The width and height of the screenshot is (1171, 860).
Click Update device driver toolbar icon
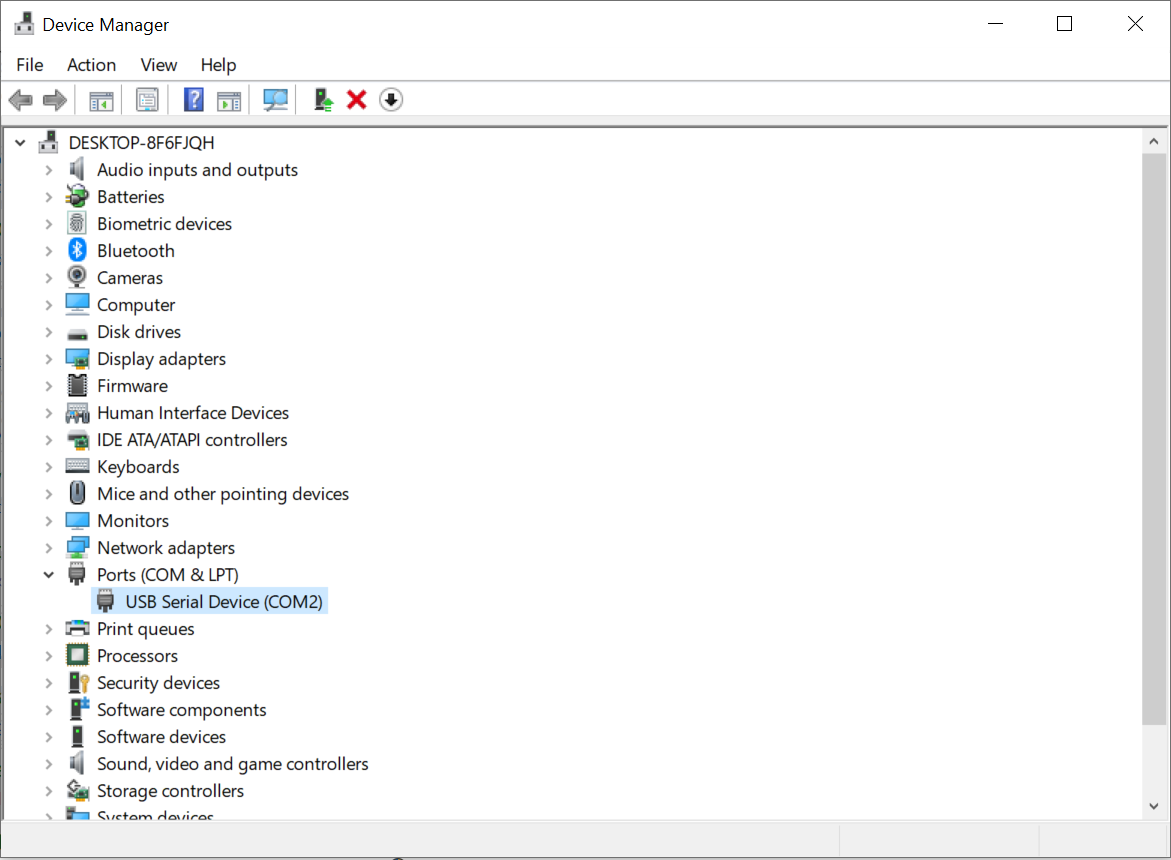point(323,100)
